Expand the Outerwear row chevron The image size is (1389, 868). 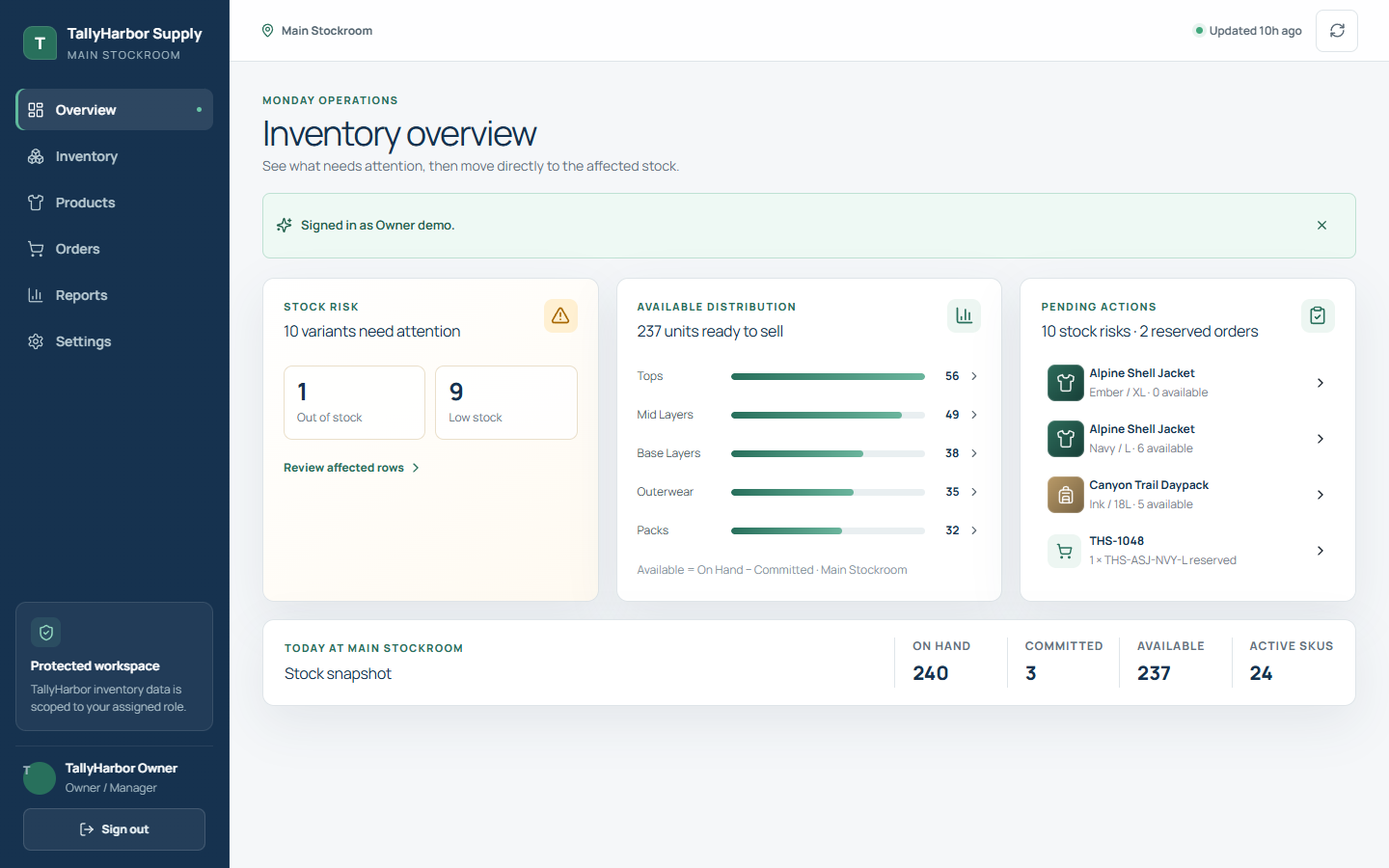(974, 492)
